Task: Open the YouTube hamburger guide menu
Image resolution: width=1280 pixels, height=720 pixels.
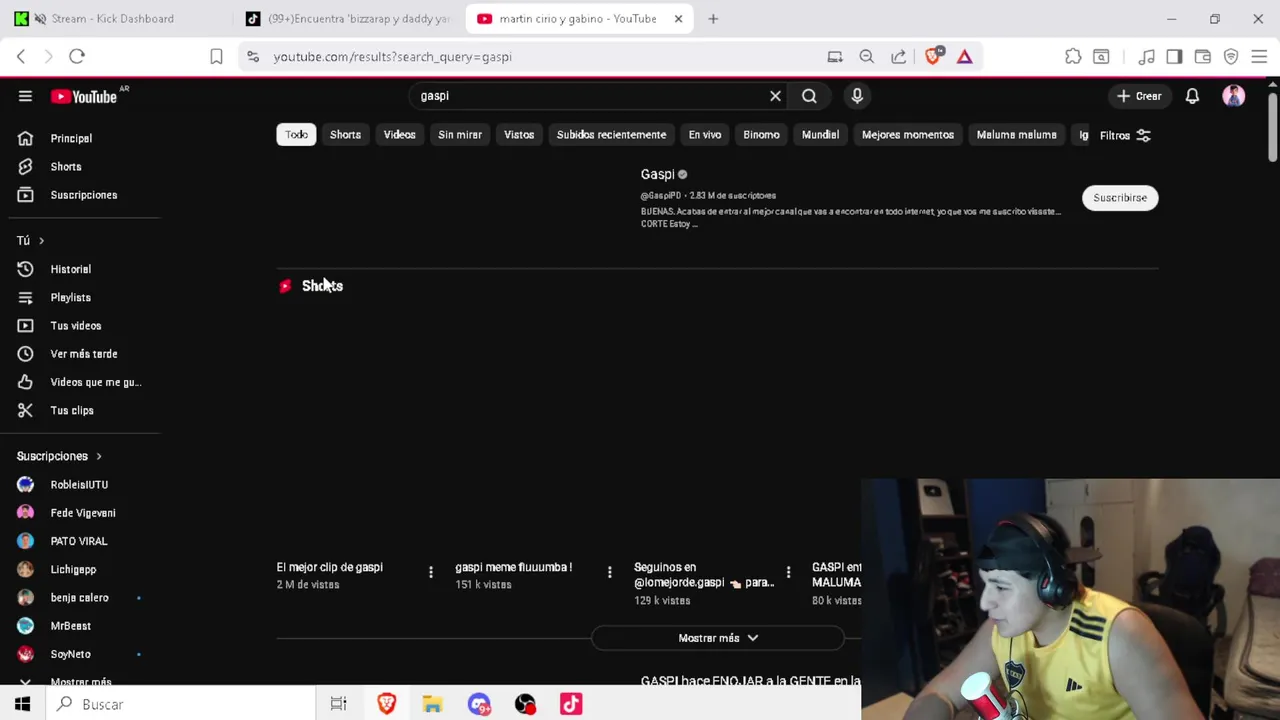Action: [25, 96]
